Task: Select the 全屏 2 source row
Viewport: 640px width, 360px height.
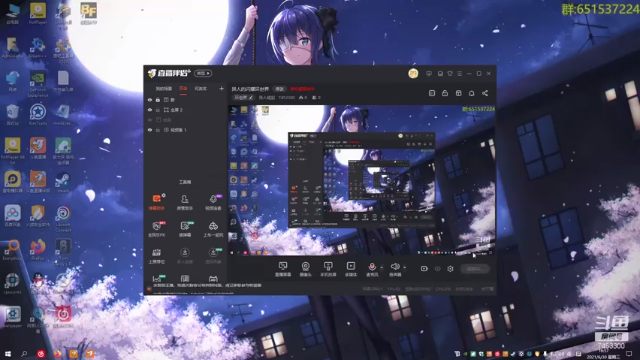Action: click(x=185, y=110)
